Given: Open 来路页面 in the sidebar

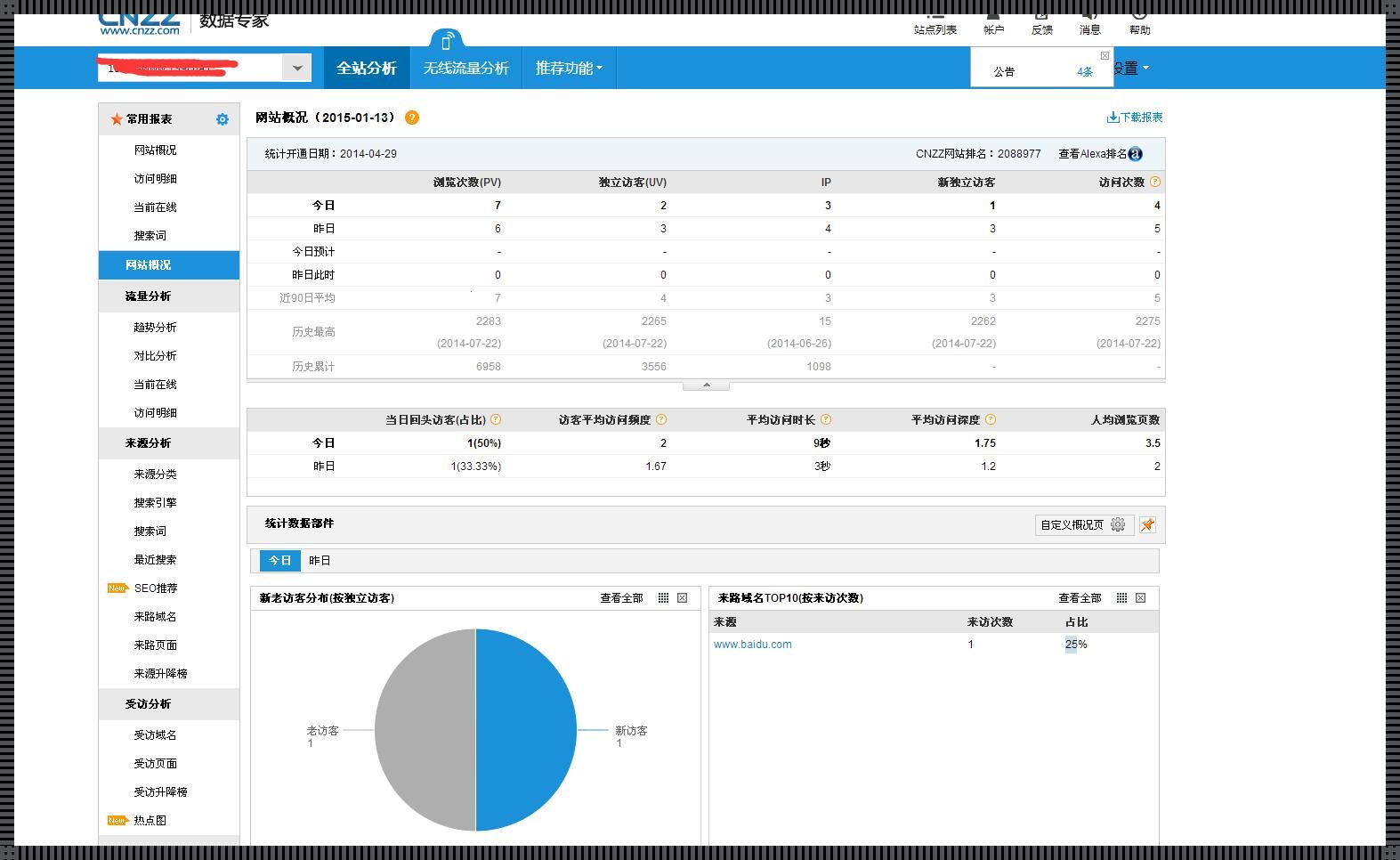Looking at the screenshot, I should [156, 645].
